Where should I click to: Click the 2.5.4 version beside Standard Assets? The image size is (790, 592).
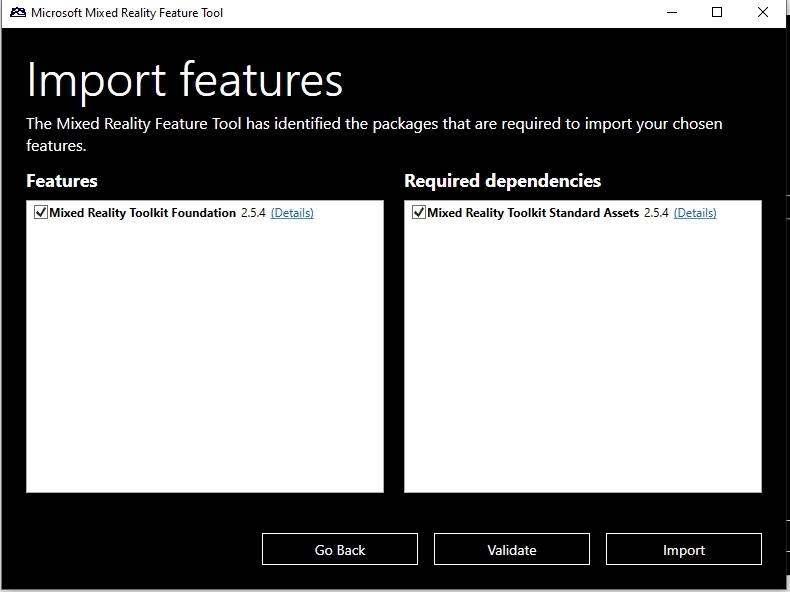(656, 213)
